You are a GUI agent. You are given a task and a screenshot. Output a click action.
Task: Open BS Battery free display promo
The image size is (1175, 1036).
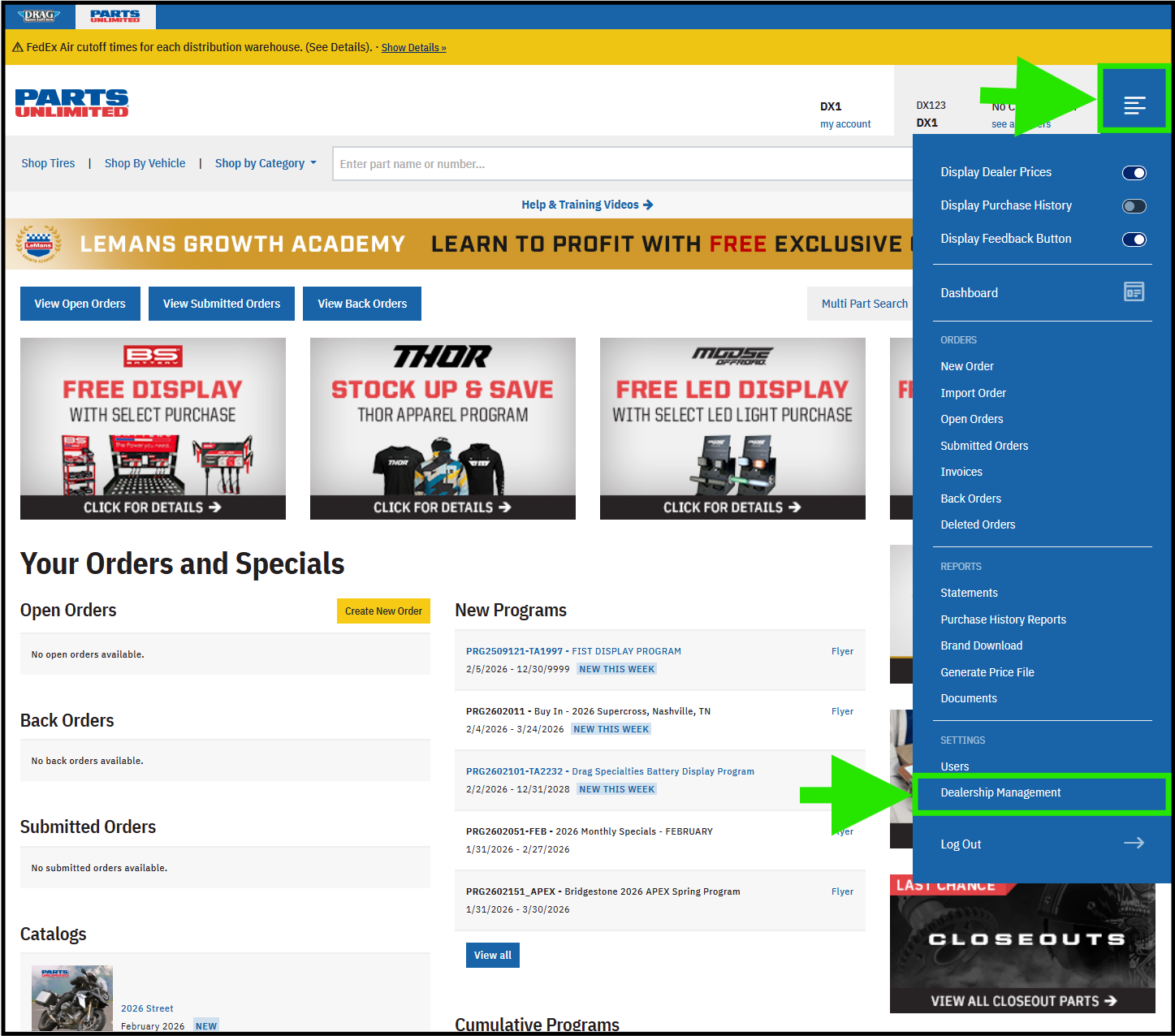pyautogui.click(x=153, y=429)
